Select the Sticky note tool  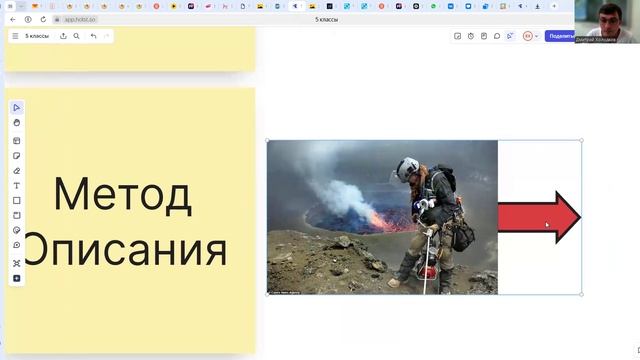[16, 156]
